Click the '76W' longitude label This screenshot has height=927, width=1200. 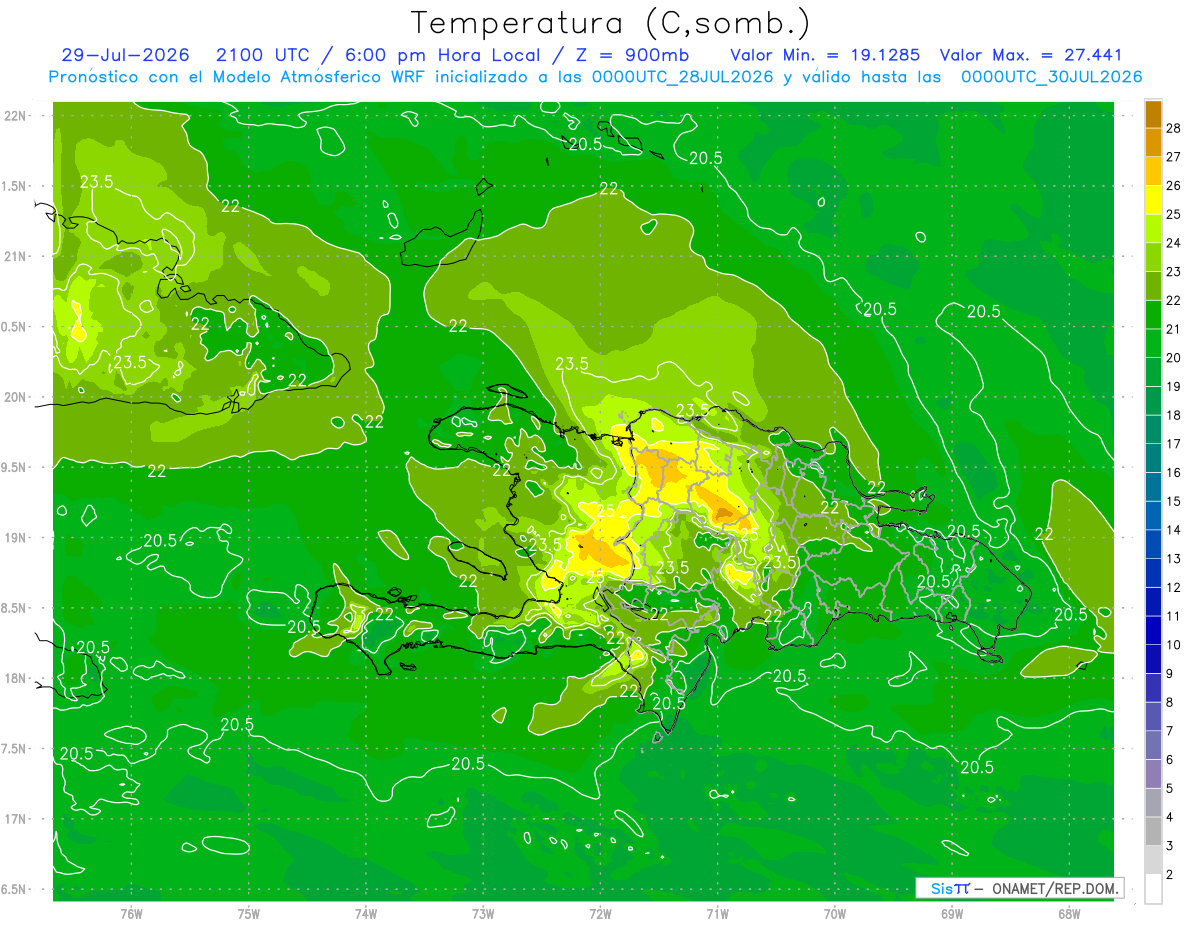pos(131,913)
